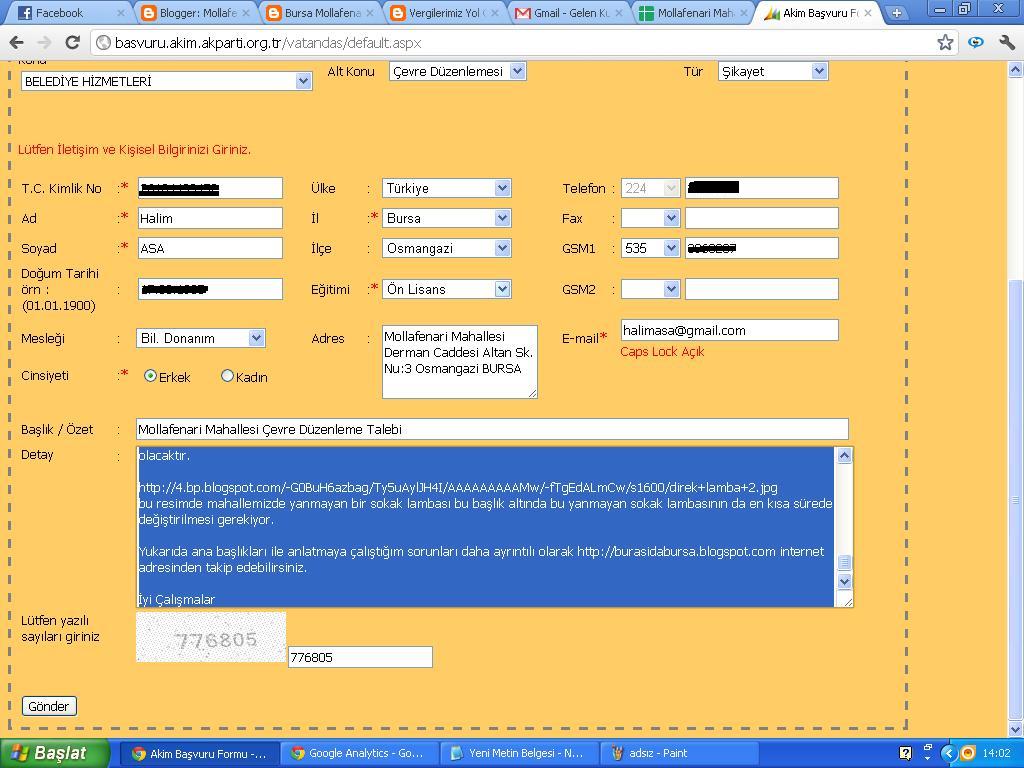1024x768 pixels.
Task: Open the Tür dropdown showing Şikayet
Action: 773,71
